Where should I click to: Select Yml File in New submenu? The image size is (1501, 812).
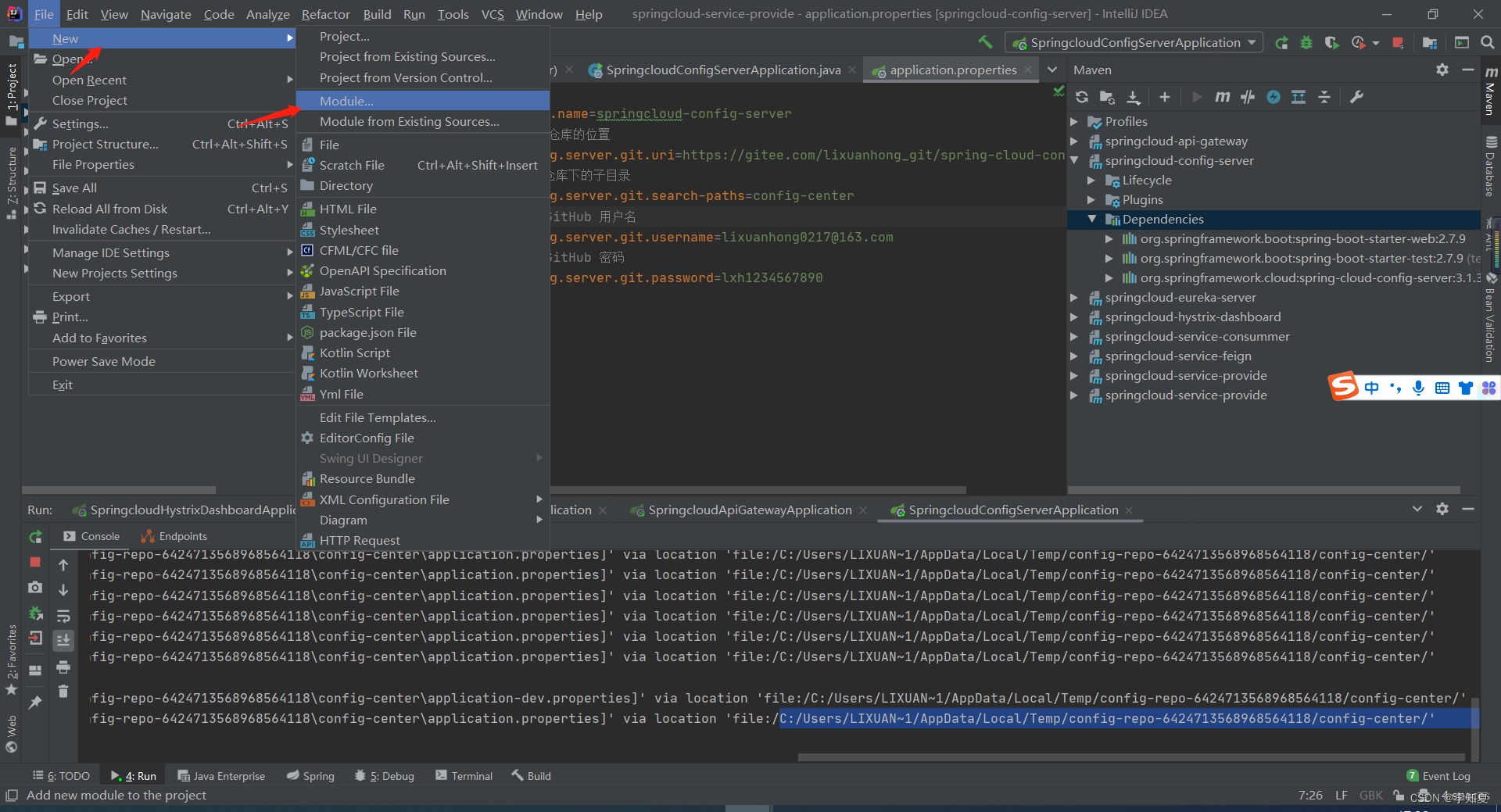(423, 394)
